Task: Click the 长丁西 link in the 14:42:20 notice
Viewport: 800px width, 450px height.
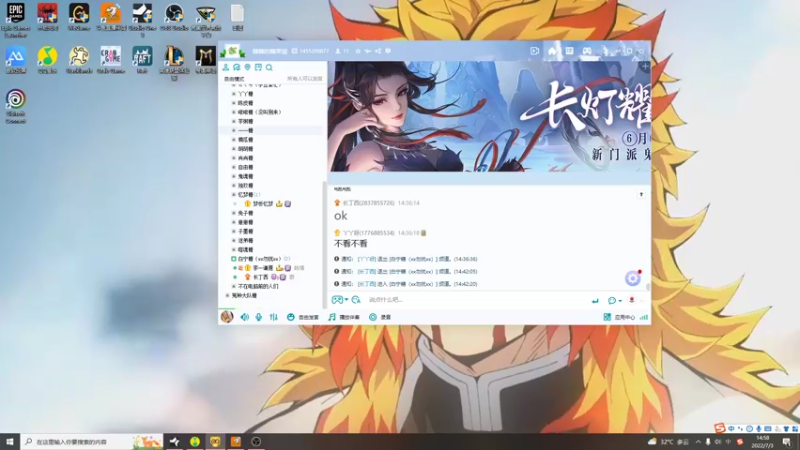Action: (x=367, y=284)
